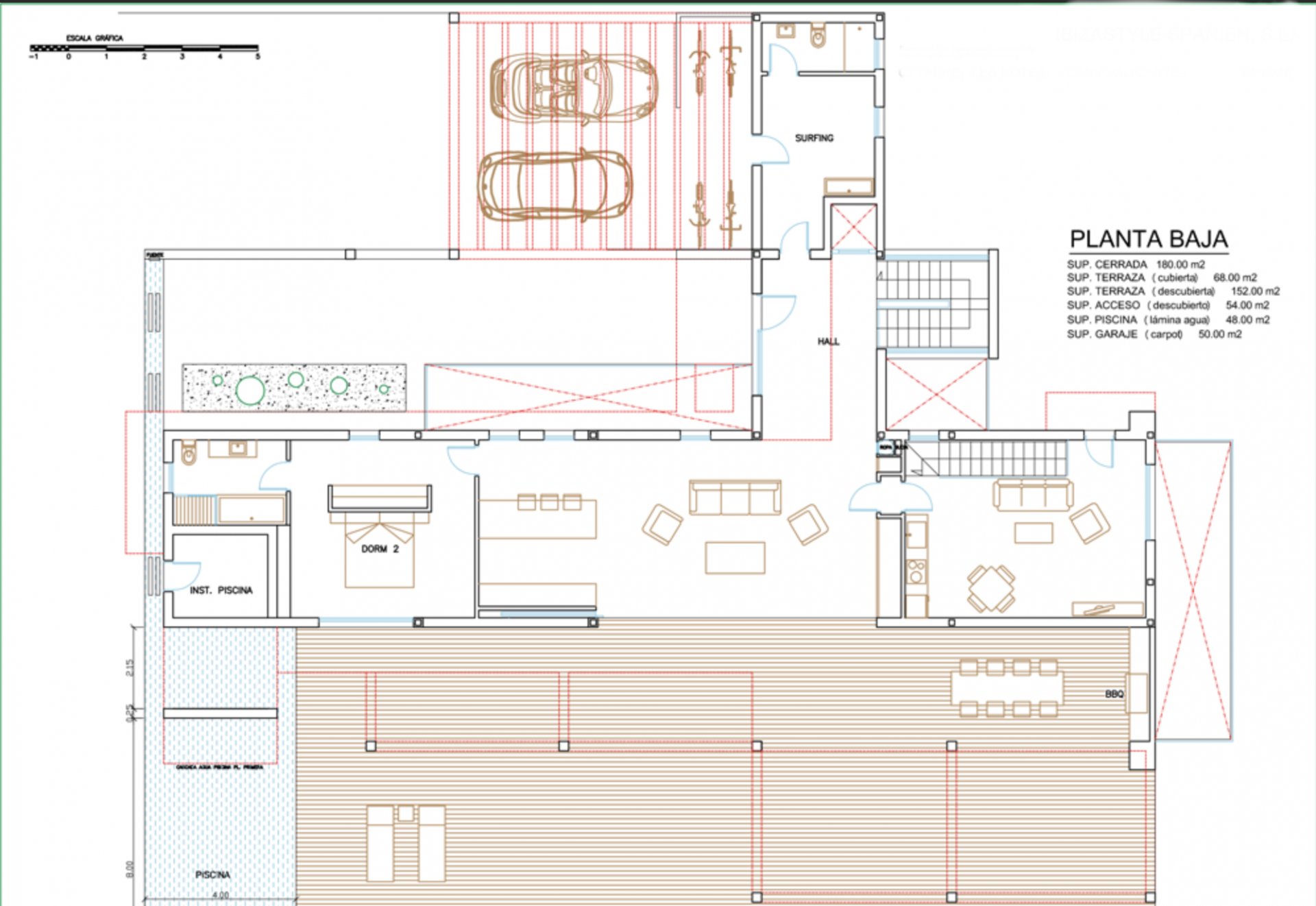Click the INST. PISCINA room label
This screenshot has width=1316, height=906.
221,590
